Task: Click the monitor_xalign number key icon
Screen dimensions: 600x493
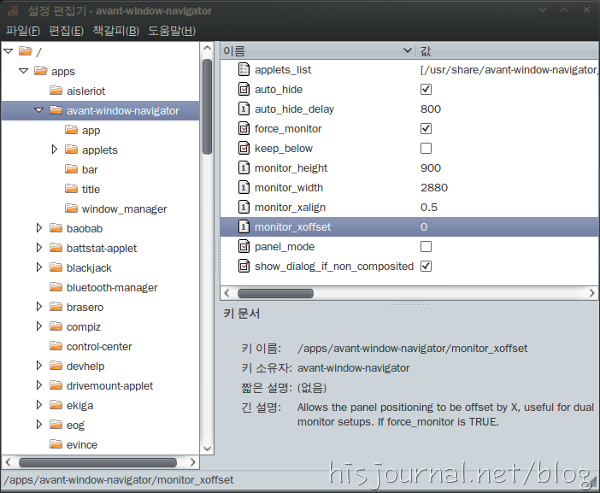Action: (244, 207)
